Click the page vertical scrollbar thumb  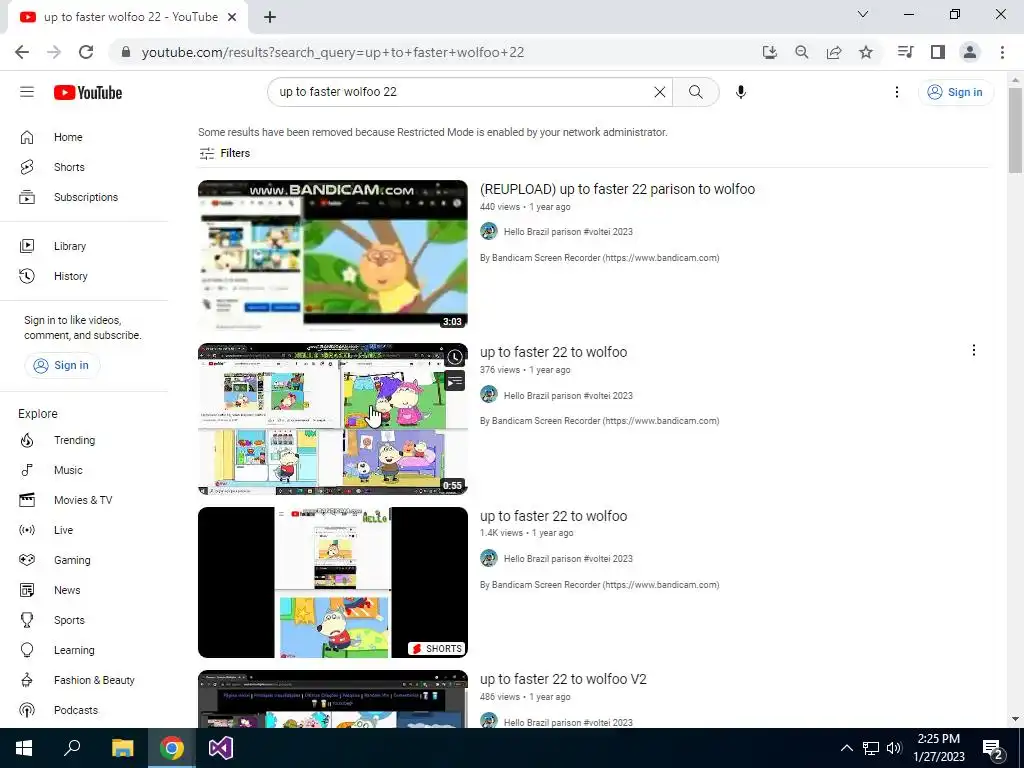click(x=1016, y=131)
